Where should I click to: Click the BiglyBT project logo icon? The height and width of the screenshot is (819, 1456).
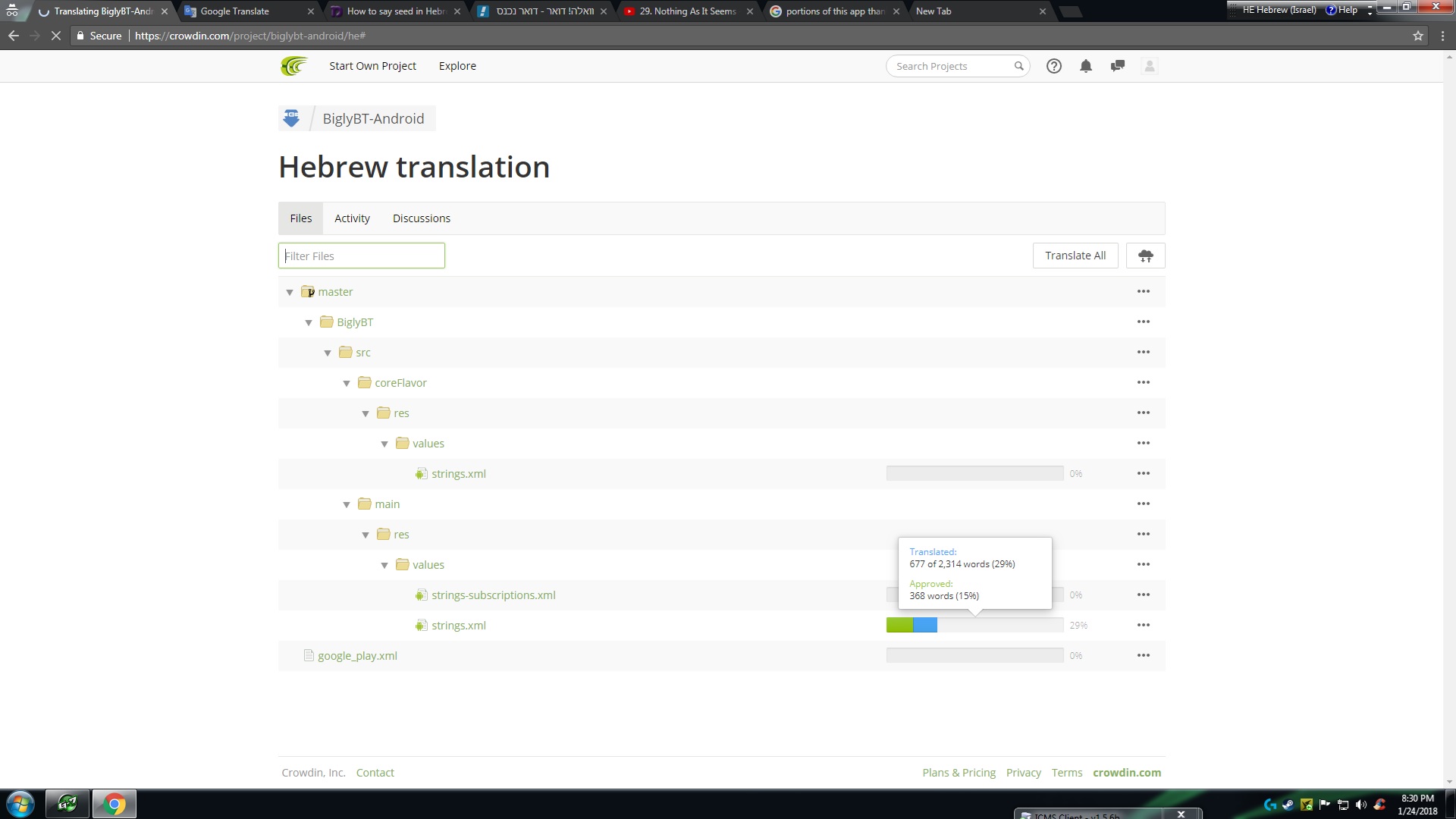pyautogui.click(x=291, y=118)
